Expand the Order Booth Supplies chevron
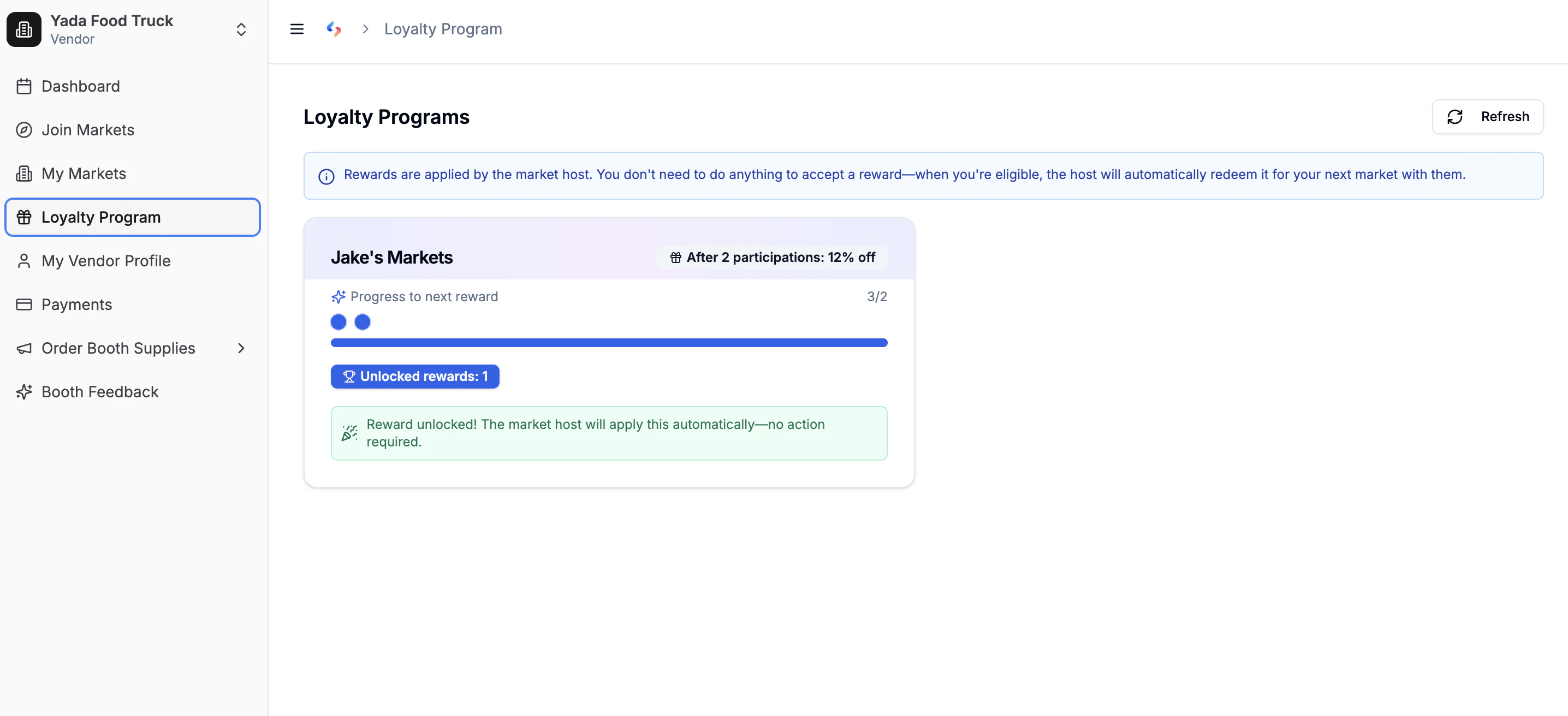 241,348
